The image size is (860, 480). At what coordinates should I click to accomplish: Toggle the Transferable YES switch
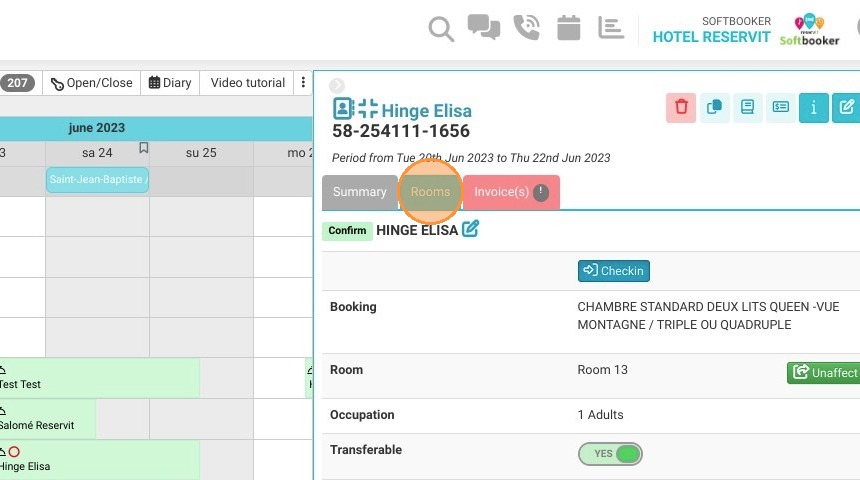pos(610,454)
